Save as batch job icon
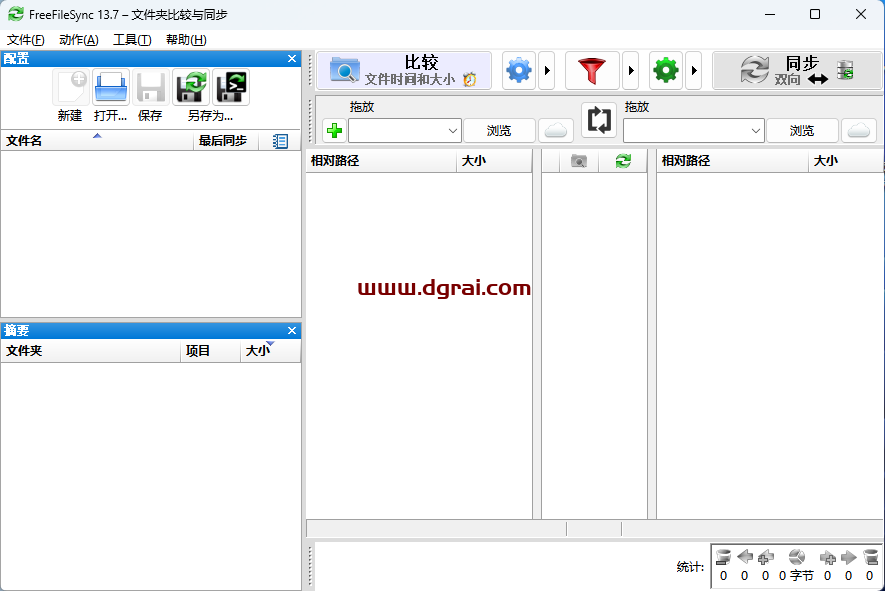The height and width of the screenshot is (591, 885). [231, 87]
